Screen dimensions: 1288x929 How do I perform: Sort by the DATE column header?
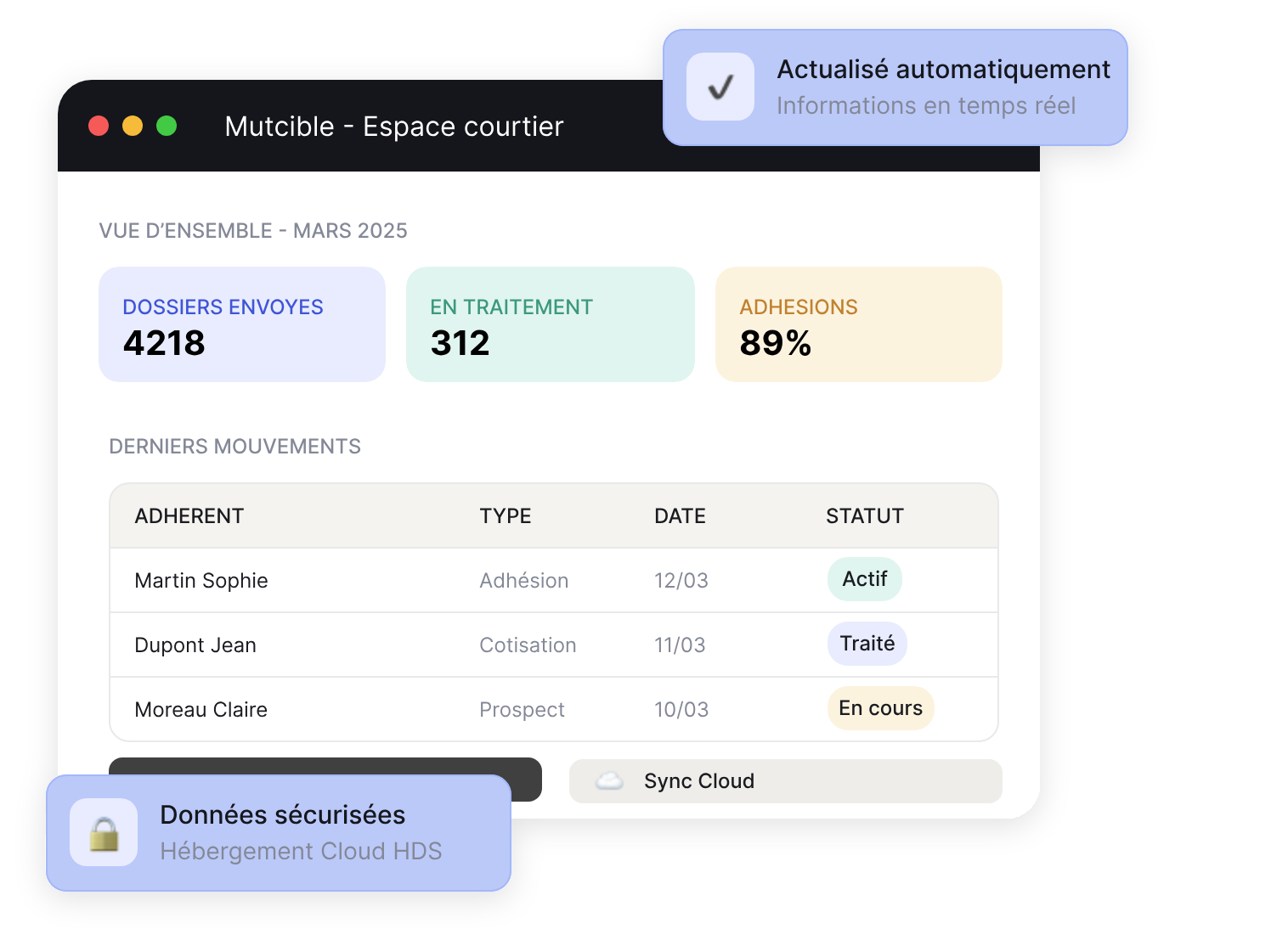680,516
